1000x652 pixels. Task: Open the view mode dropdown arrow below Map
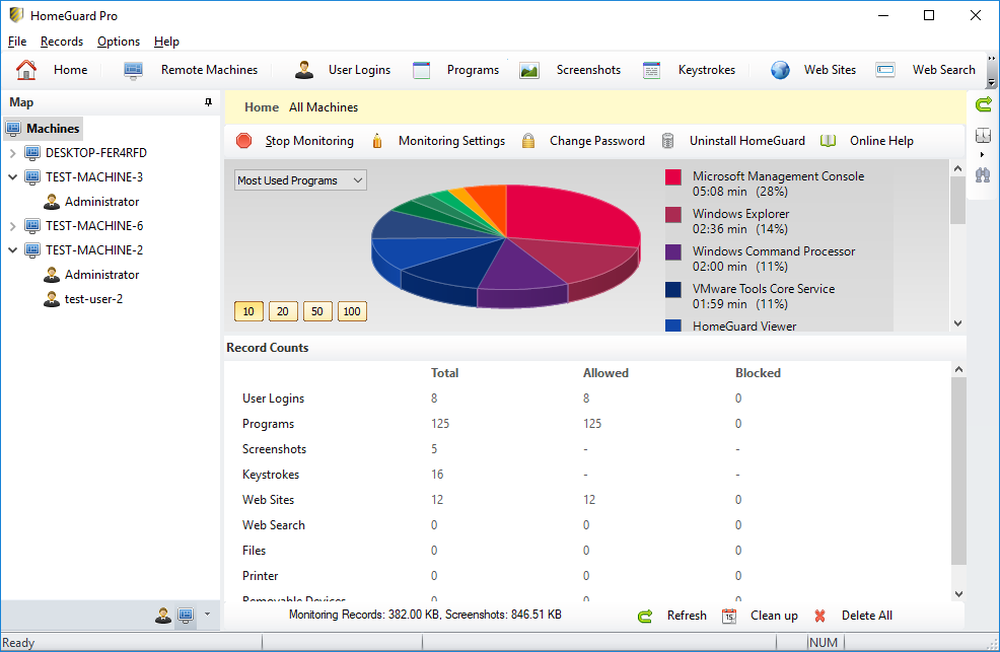[x=207, y=615]
